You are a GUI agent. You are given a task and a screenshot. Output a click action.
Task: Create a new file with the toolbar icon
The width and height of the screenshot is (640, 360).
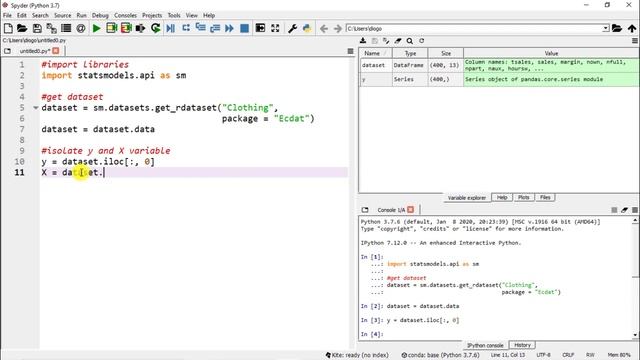pyautogui.click(x=8, y=28)
